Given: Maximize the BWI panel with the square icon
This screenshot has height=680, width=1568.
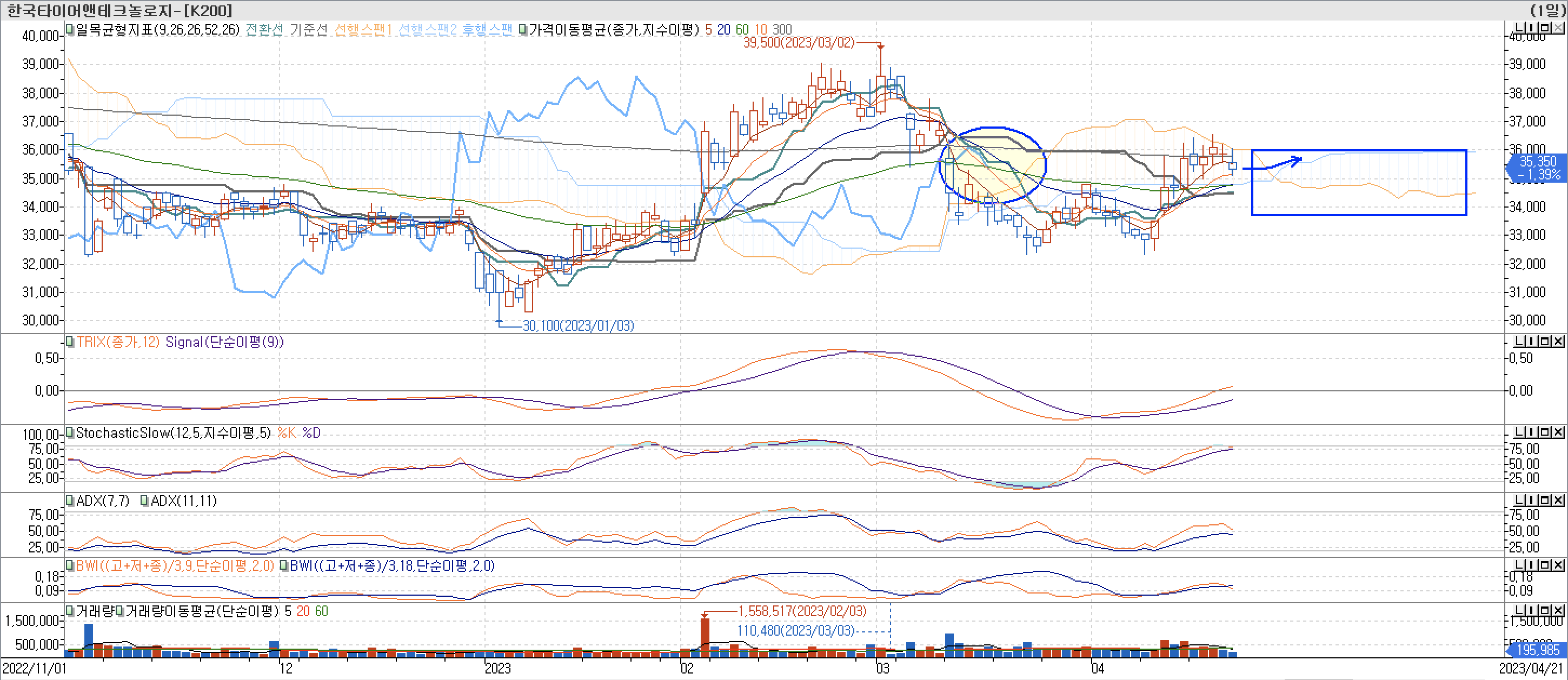Looking at the screenshot, I should pos(1545,565).
